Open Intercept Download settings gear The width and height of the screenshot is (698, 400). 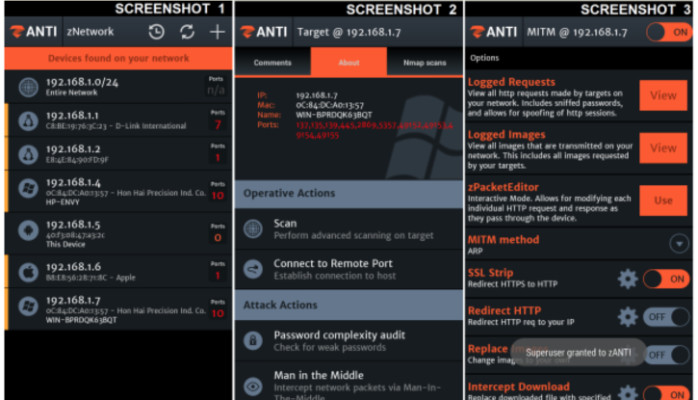(x=628, y=393)
